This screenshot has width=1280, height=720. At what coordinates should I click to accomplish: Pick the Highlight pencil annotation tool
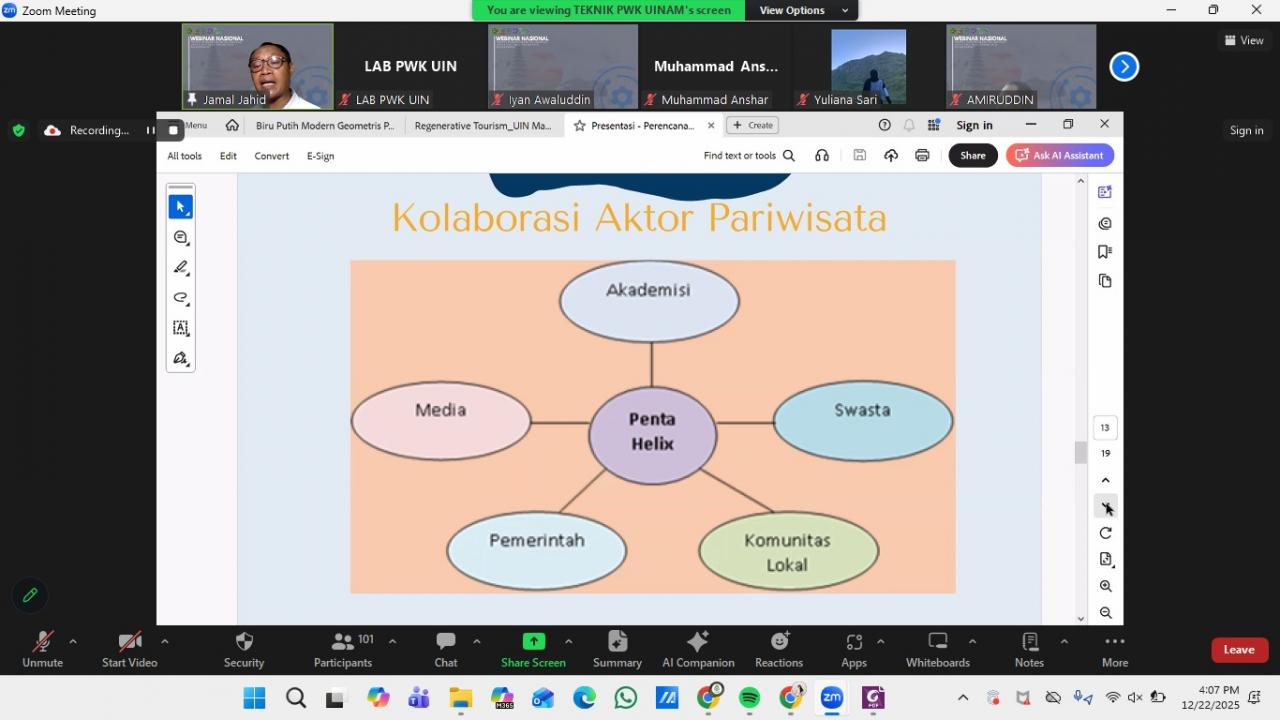[181, 267]
